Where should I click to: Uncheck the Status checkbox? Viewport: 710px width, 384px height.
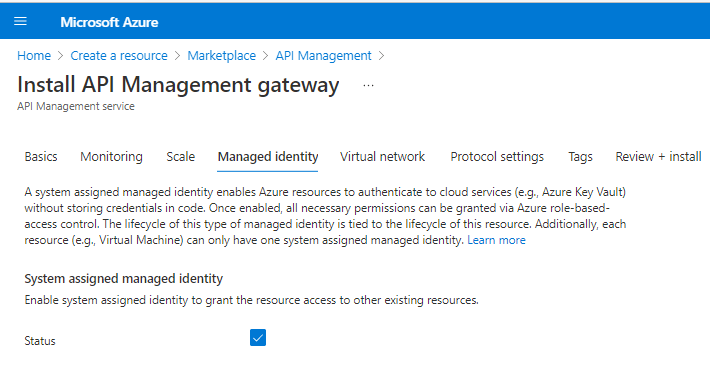pyautogui.click(x=258, y=337)
